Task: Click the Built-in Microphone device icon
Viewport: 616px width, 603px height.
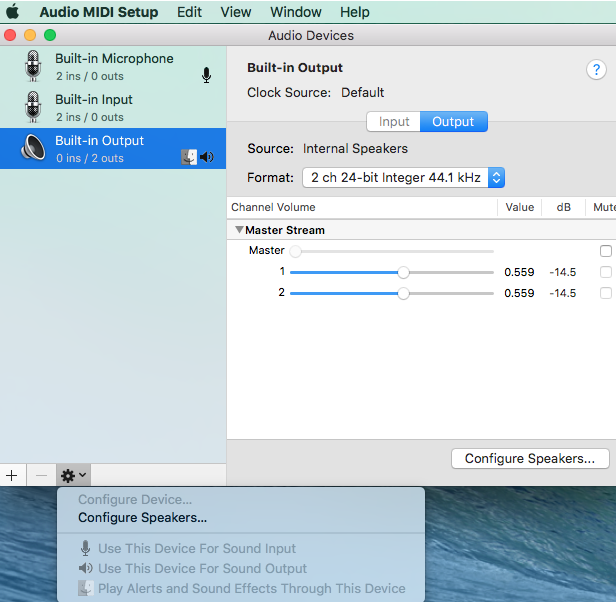Action: point(33,66)
